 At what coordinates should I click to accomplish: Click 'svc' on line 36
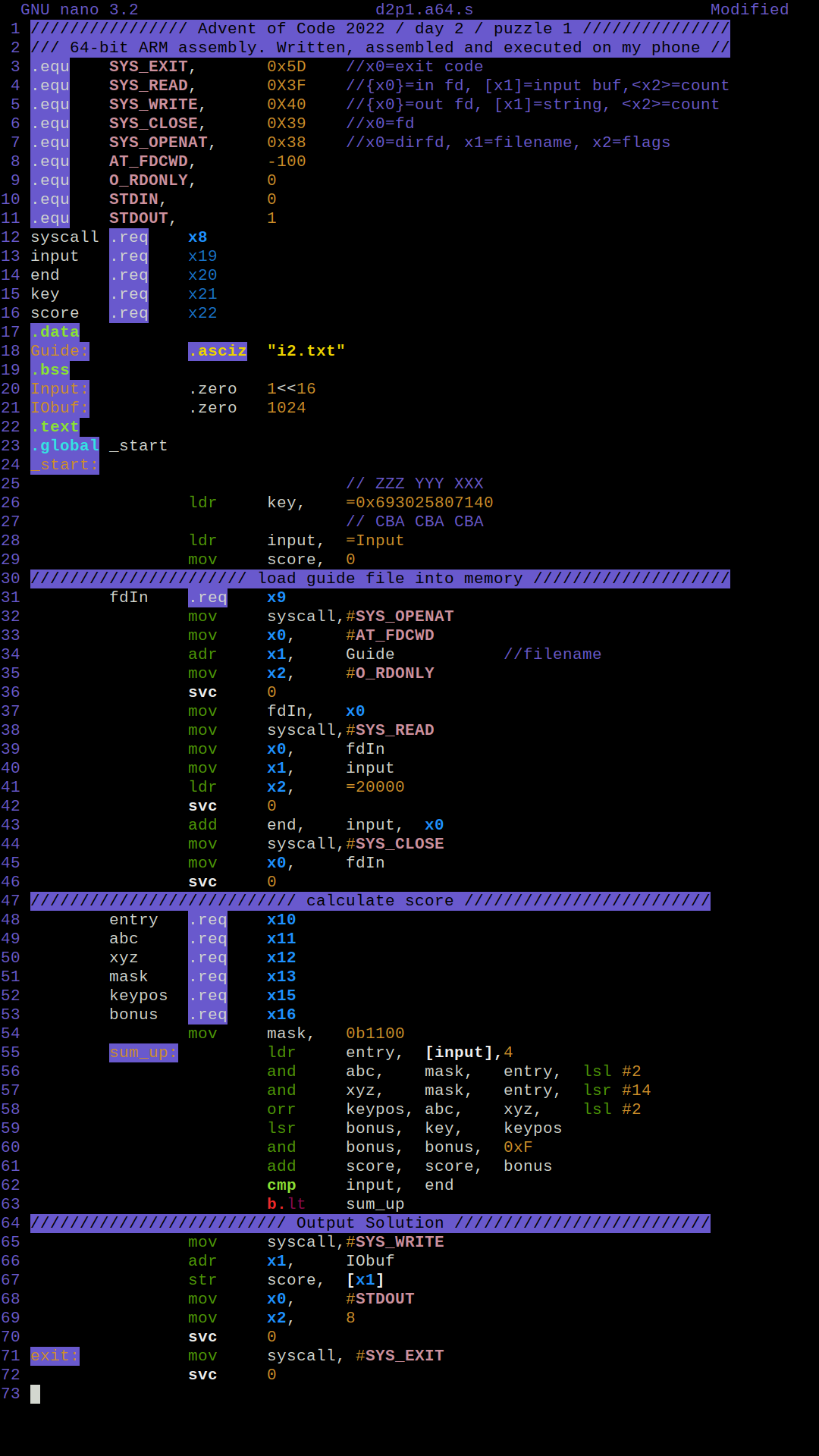tap(202, 692)
